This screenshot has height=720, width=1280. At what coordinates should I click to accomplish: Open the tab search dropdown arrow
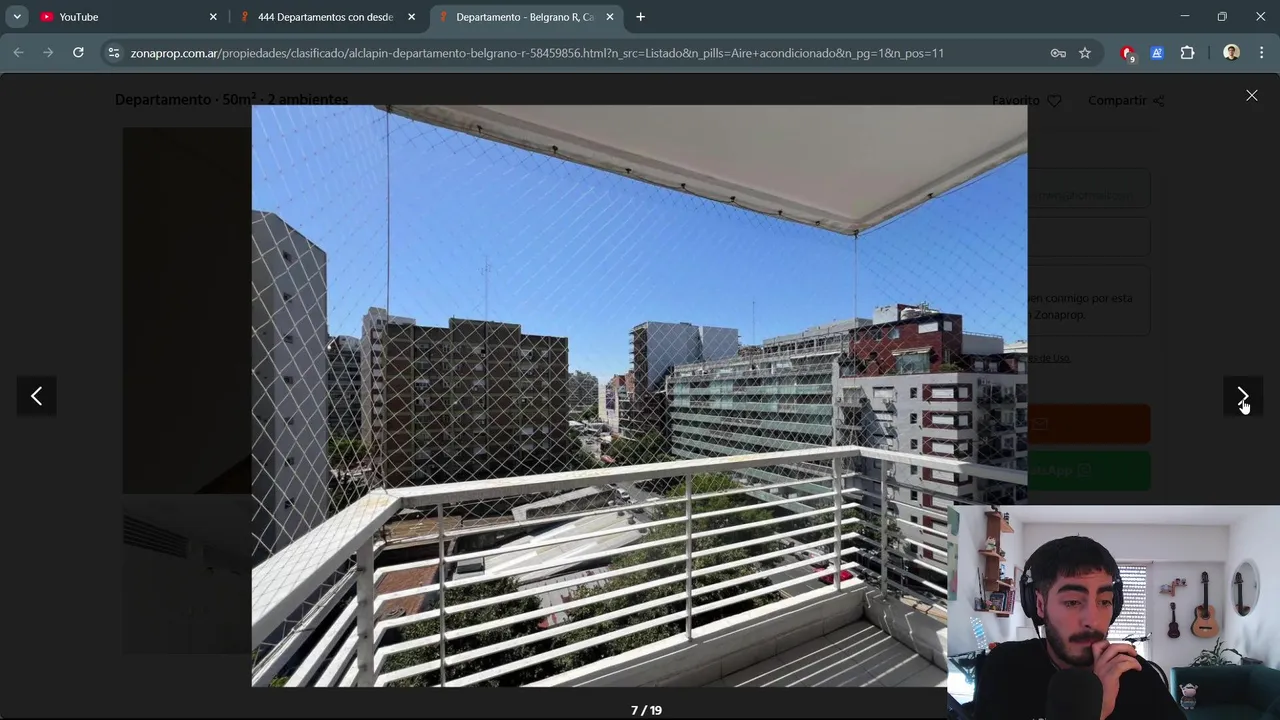(x=17, y=17)
